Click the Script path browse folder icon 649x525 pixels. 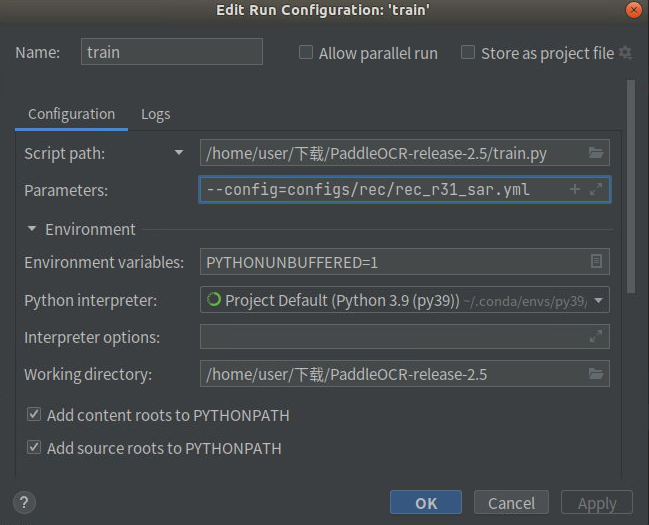click(596, 153)
